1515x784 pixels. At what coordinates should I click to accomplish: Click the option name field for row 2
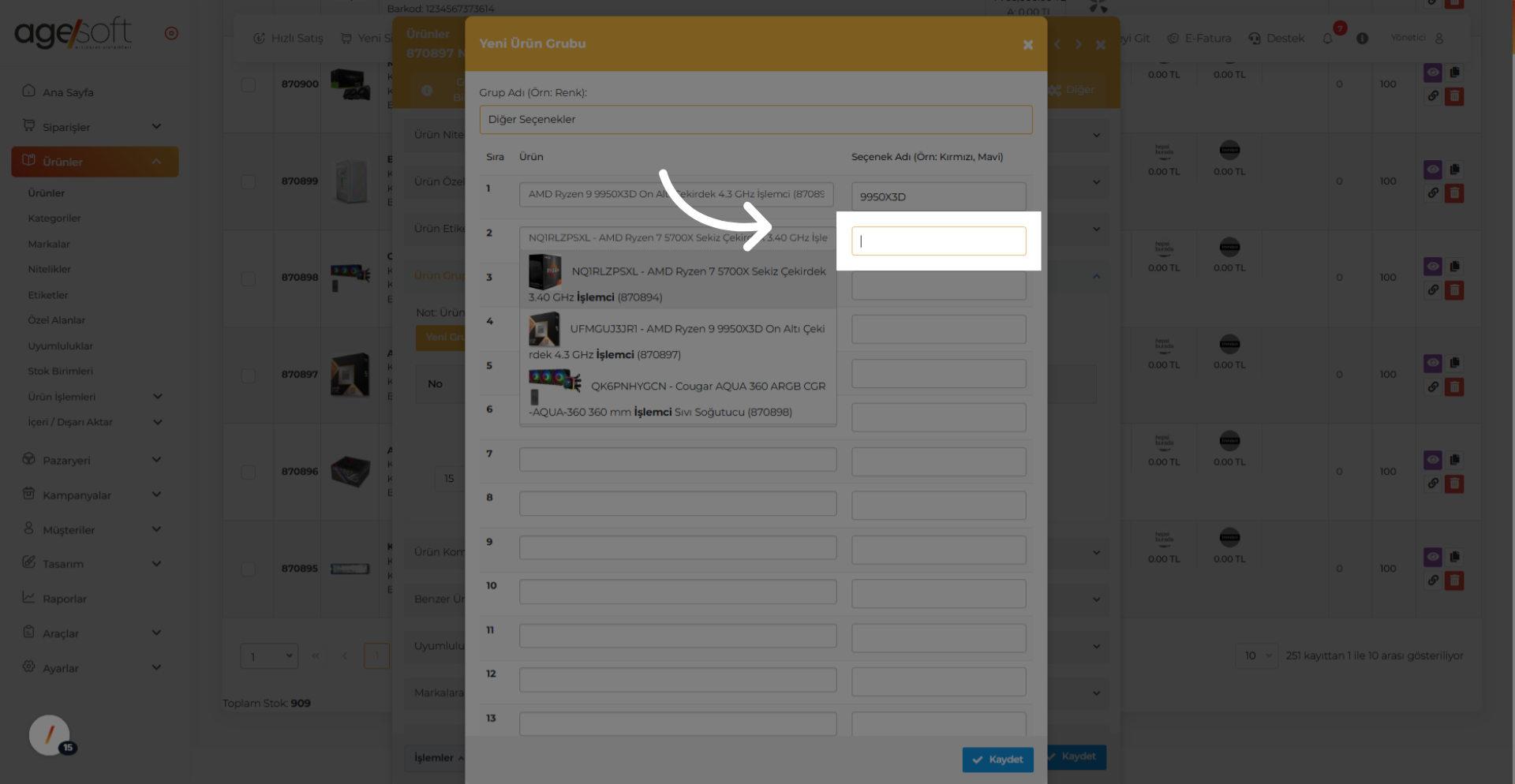click(x=939, y=241)
